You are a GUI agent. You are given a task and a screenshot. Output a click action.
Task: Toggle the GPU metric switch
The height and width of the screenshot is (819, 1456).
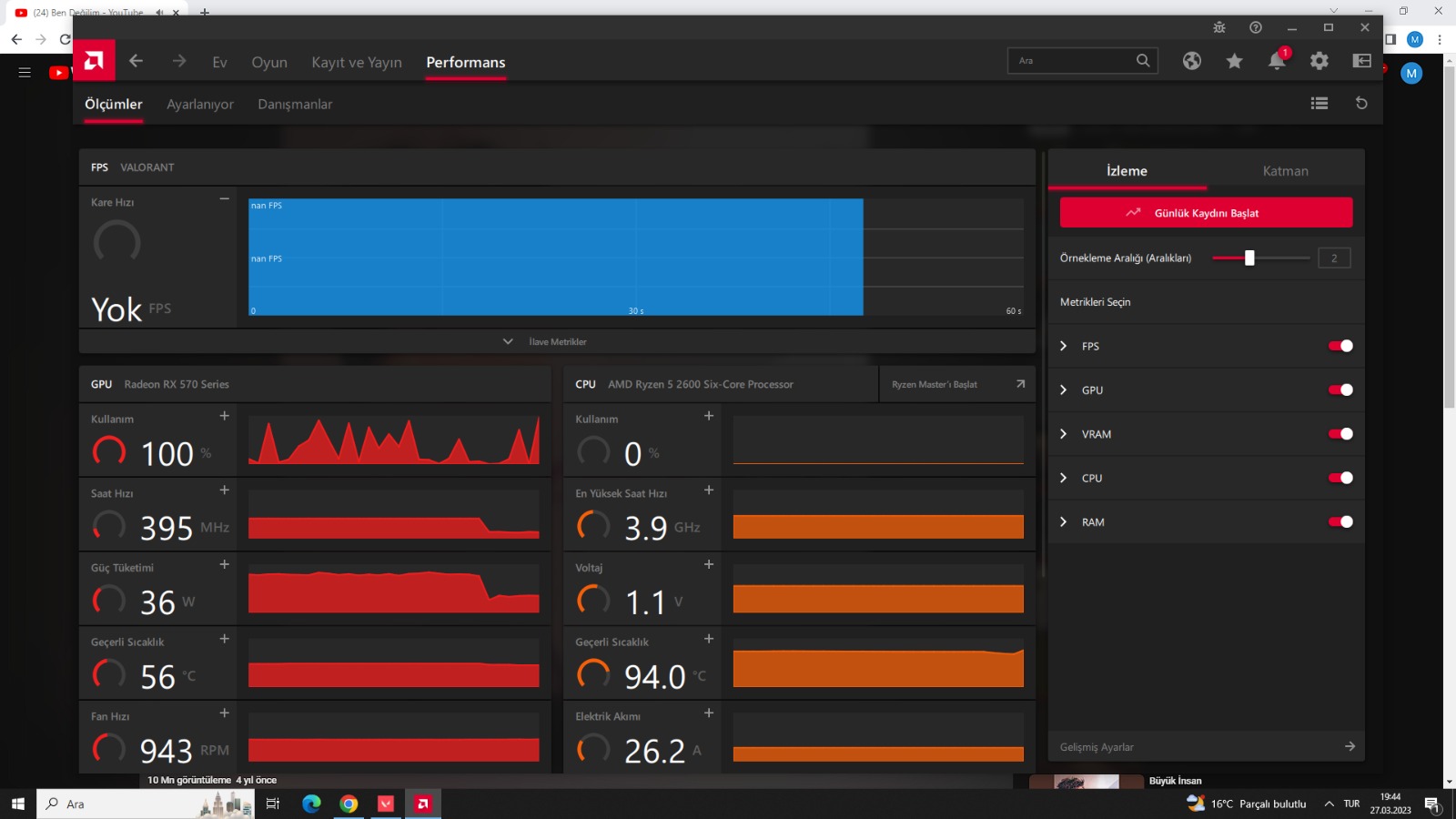coord(1340,390)
